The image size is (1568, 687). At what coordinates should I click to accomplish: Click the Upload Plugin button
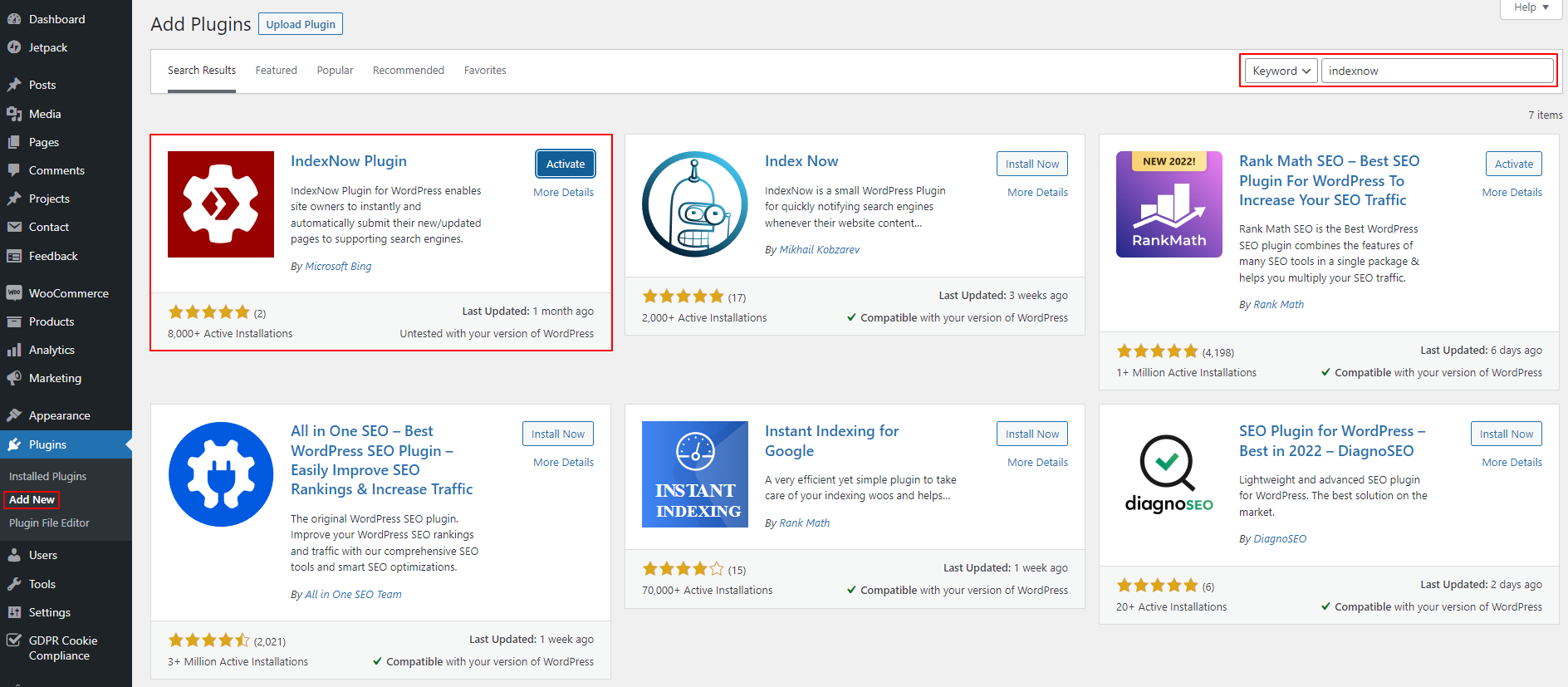301,24
